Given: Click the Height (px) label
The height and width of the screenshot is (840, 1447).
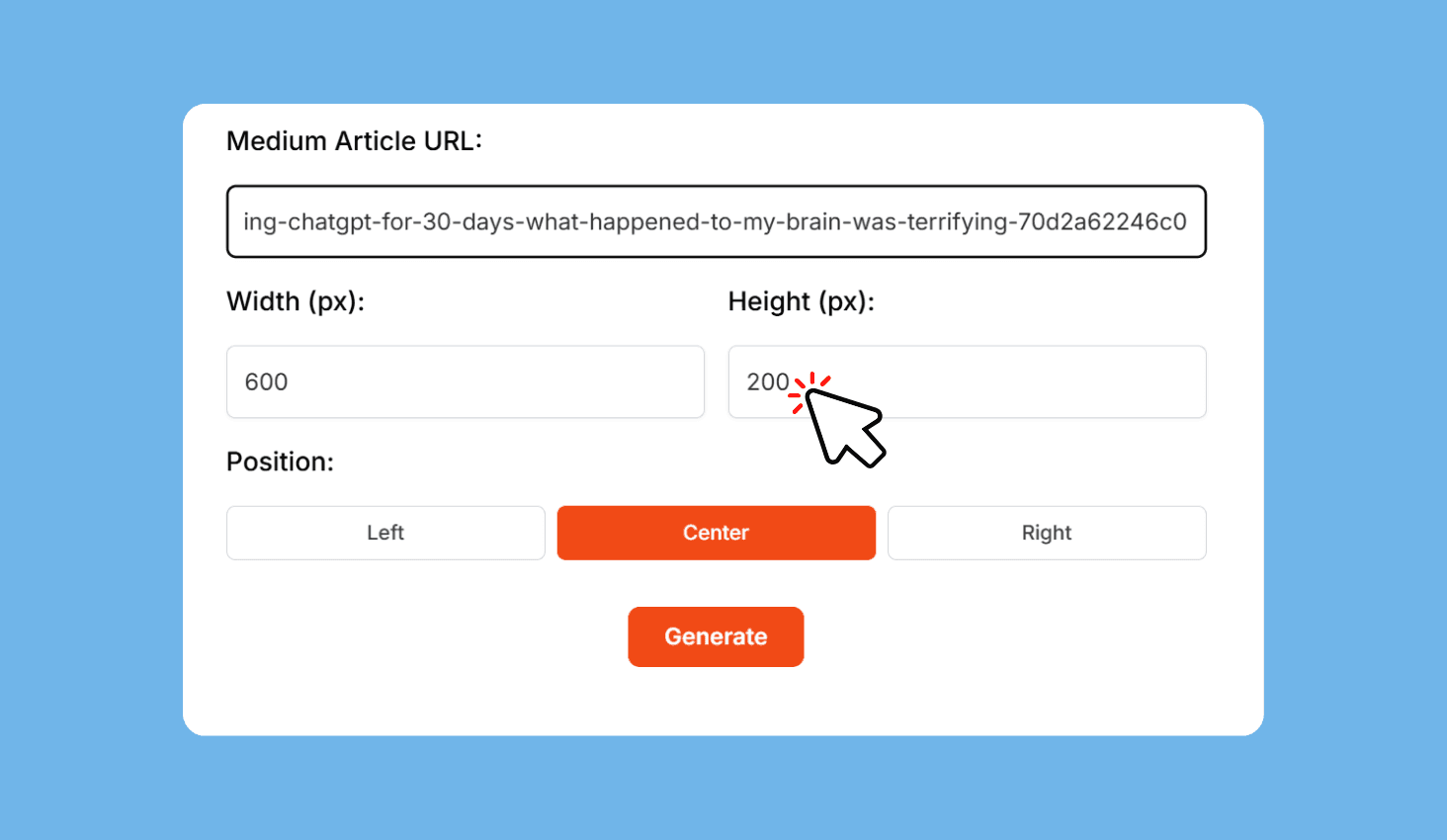Looking at the screenshot, I should click(x=801, y=300).
